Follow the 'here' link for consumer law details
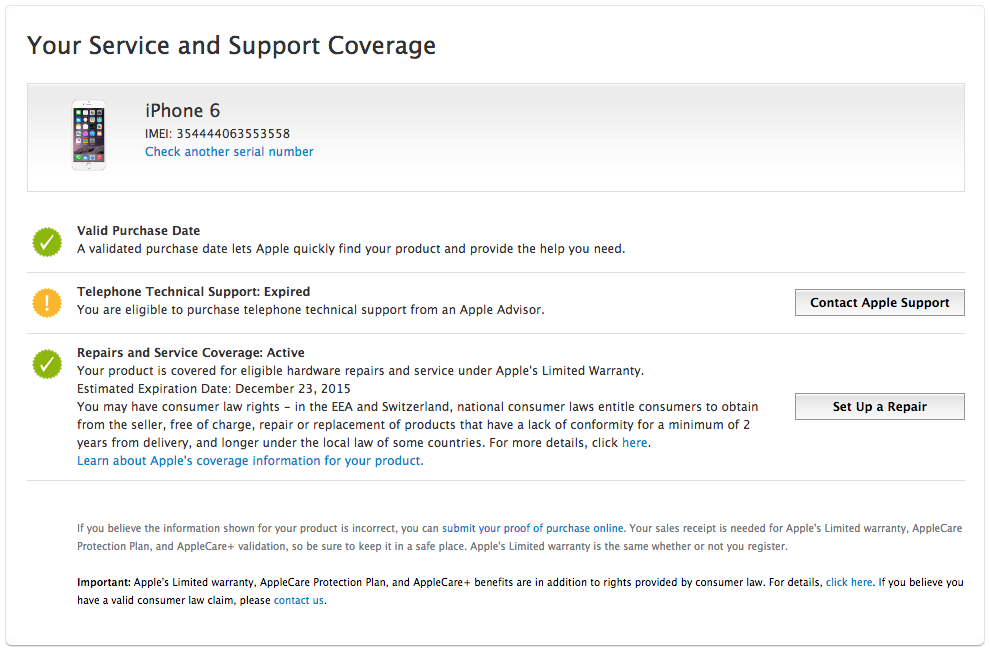Viewport: 990px width, 651px height. [634, 443]
